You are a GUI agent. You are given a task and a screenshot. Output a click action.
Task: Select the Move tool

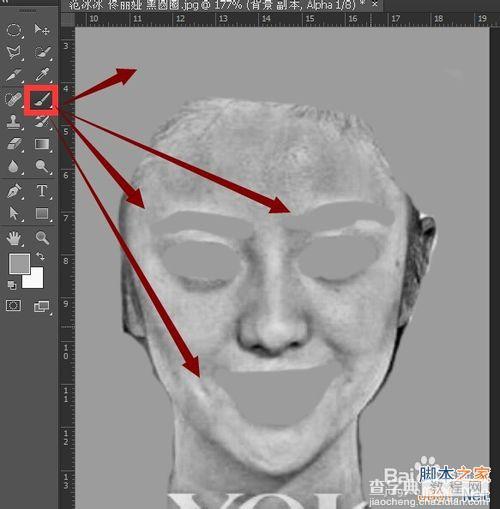(x=42, y=30)
